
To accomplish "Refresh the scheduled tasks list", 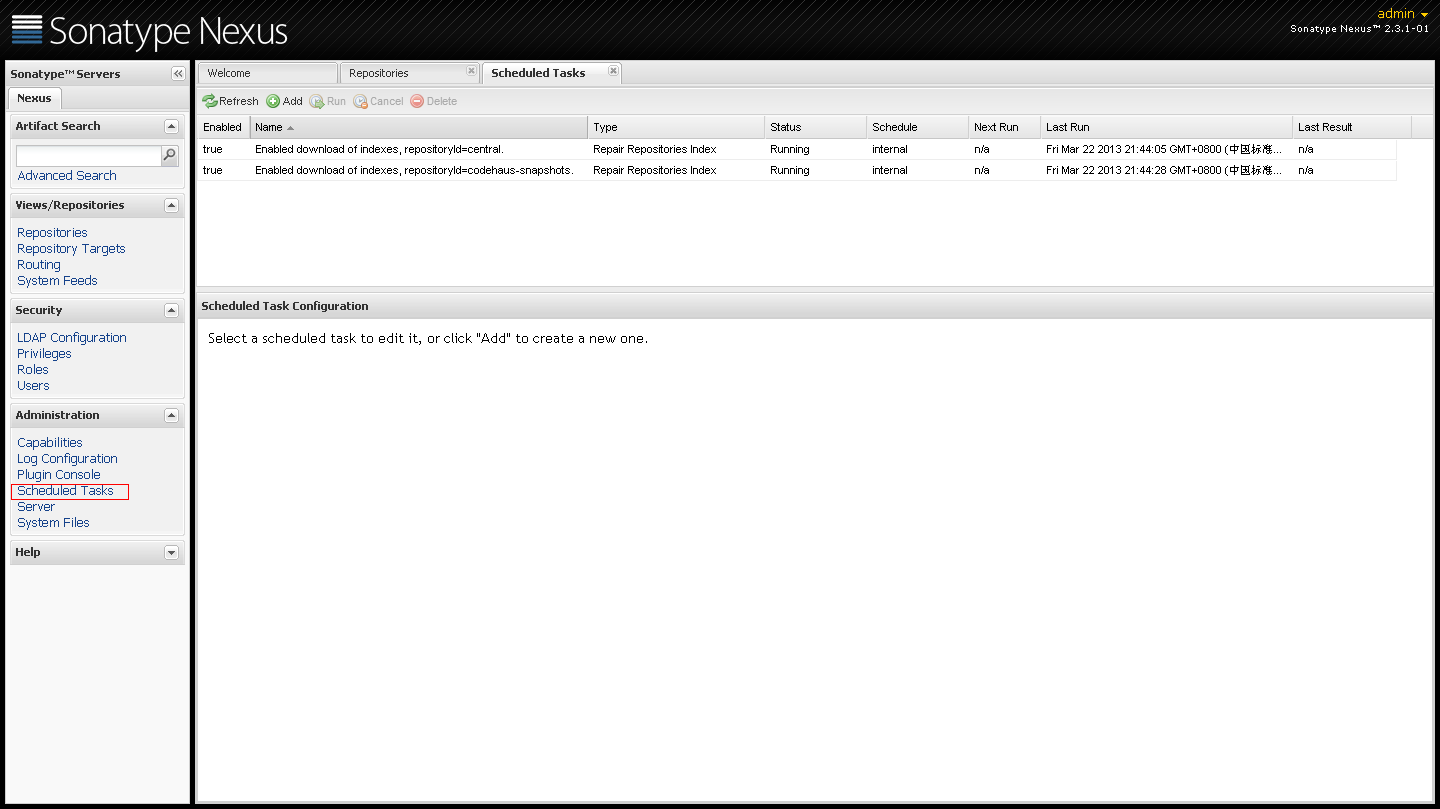I will tap(230, 101).
